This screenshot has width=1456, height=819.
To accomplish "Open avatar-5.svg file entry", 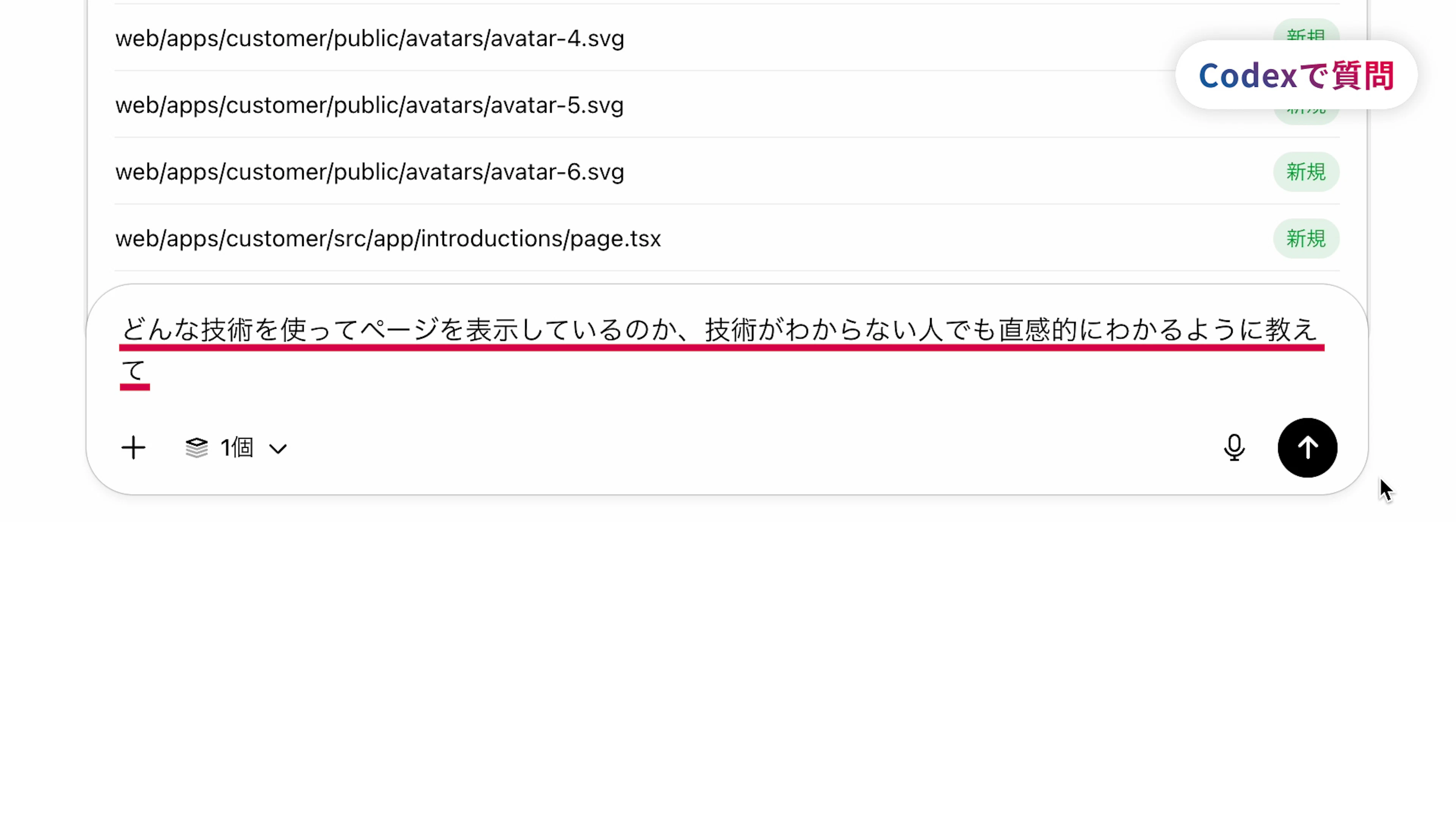I will 370,105.
